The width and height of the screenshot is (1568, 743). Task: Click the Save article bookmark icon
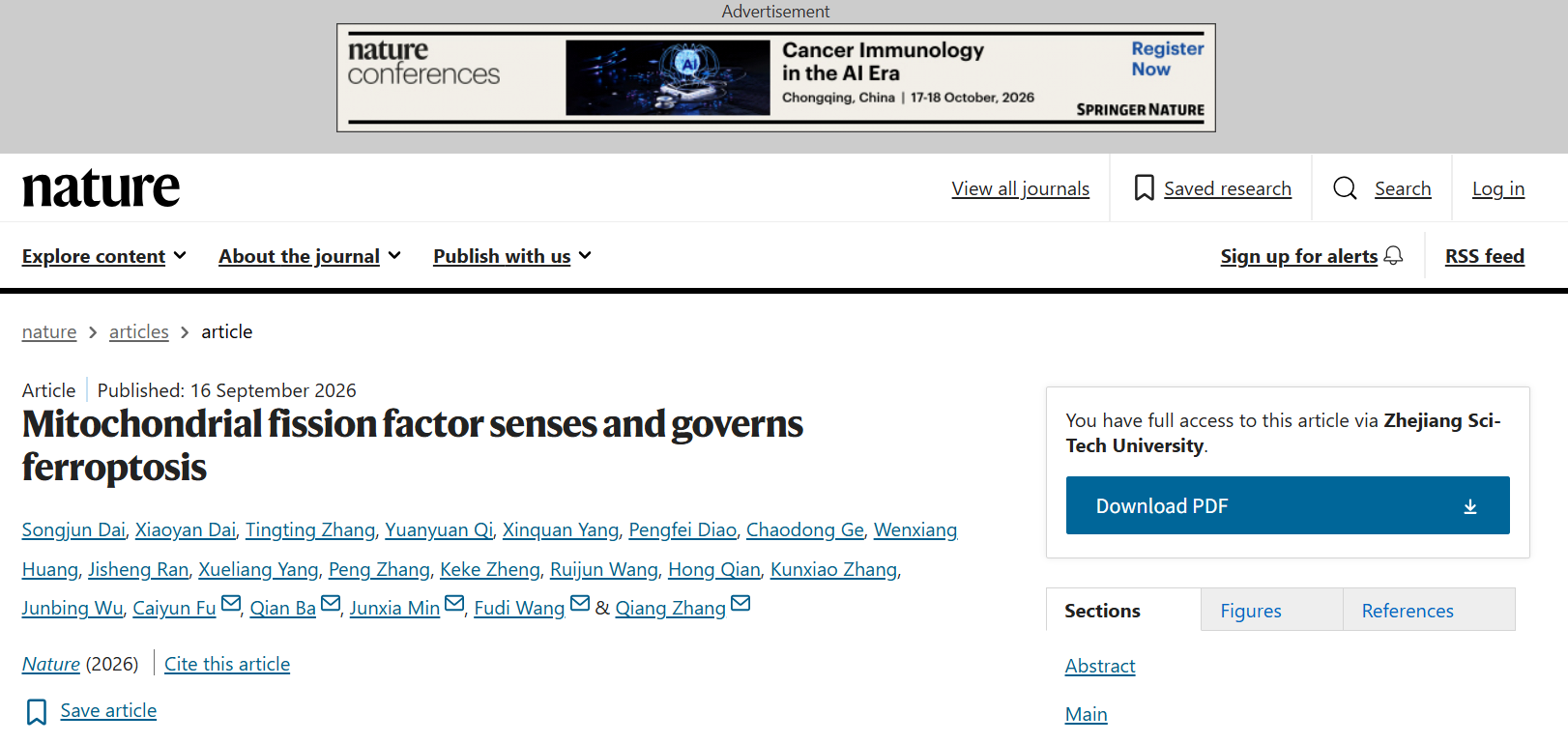point(37,712)
